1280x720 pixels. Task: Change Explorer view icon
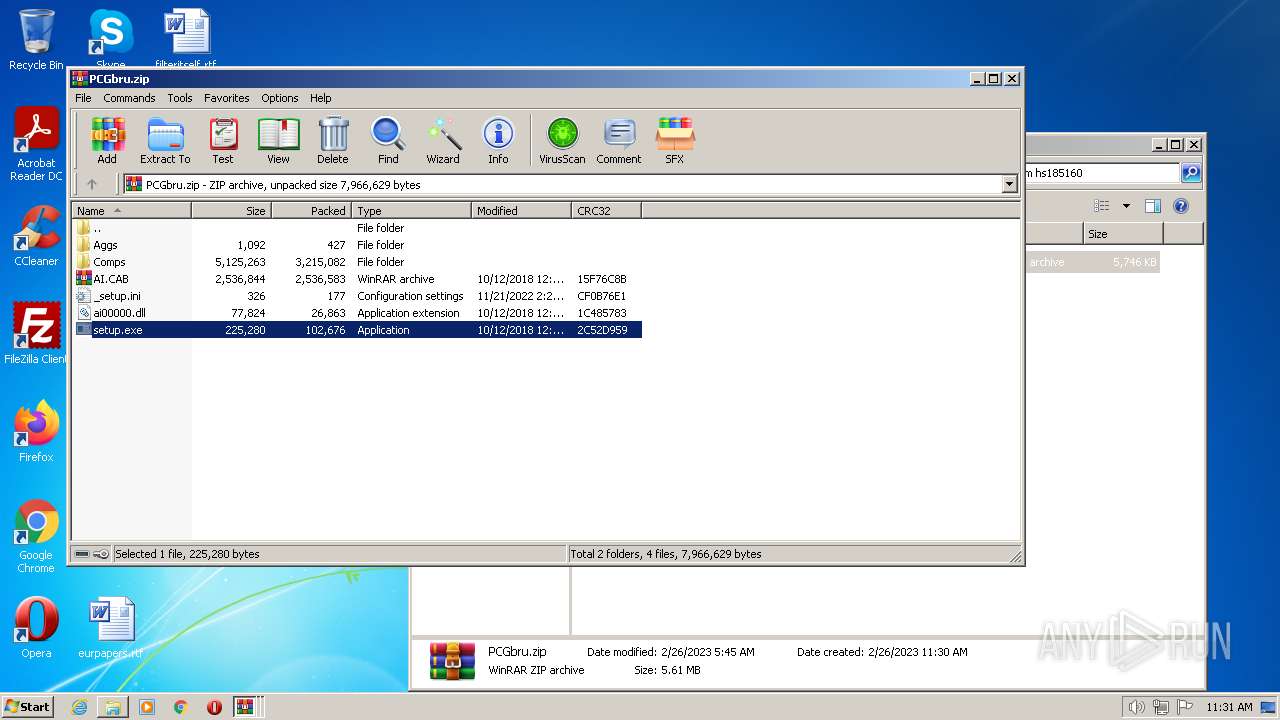pyautogui.click(x=1102, y=206)
